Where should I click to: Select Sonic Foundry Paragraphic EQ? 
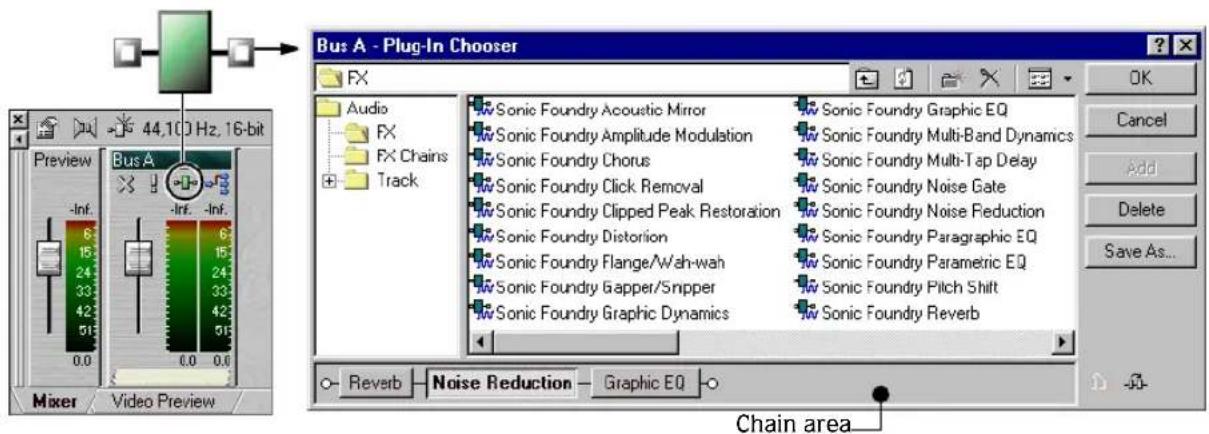pos(928,237)
